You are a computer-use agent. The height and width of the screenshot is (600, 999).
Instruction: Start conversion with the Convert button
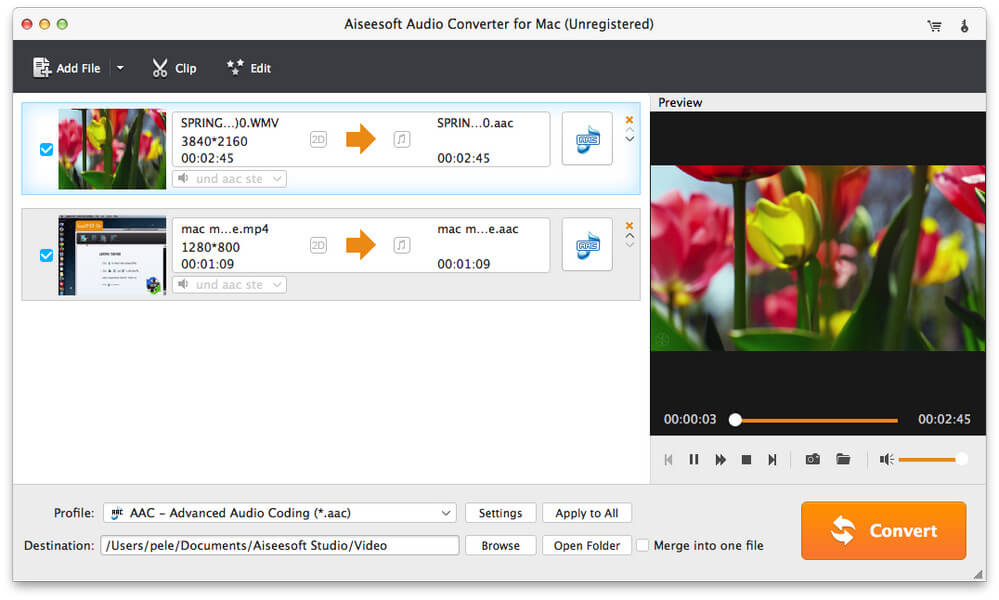[884, 531]
